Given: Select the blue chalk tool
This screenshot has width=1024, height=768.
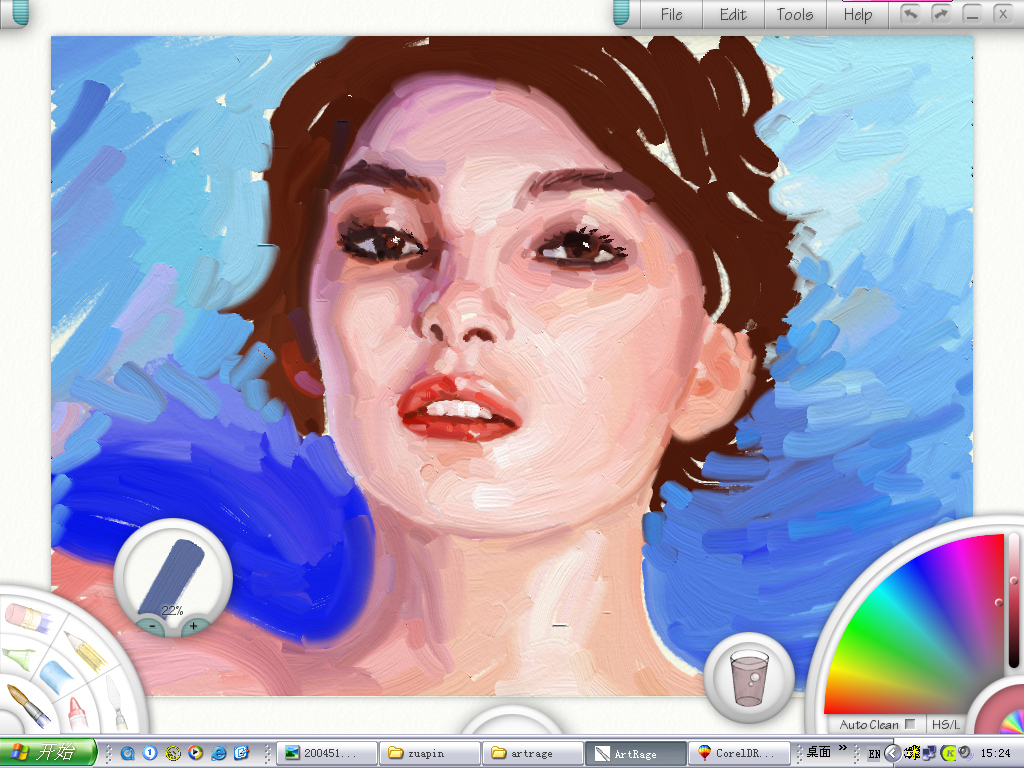Looking at the screenshot, I should point(56,677).
